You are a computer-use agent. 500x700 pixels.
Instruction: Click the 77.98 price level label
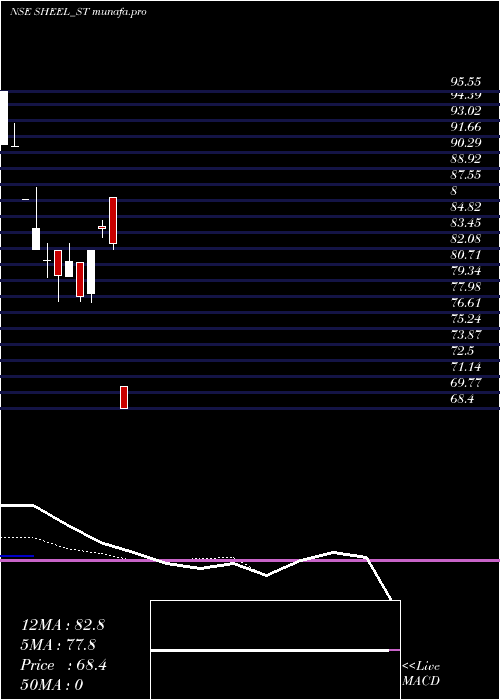466,287
